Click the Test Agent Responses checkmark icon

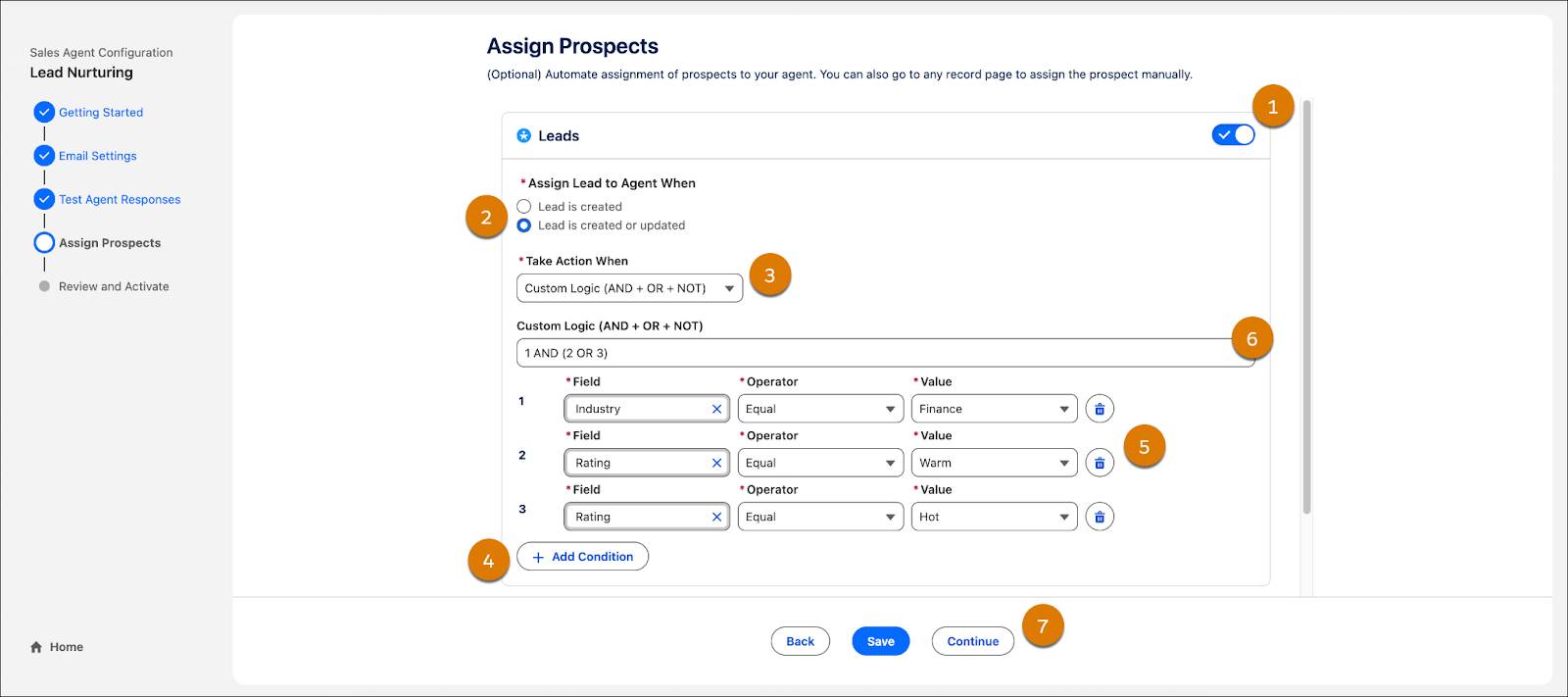[x=44, y=199]
